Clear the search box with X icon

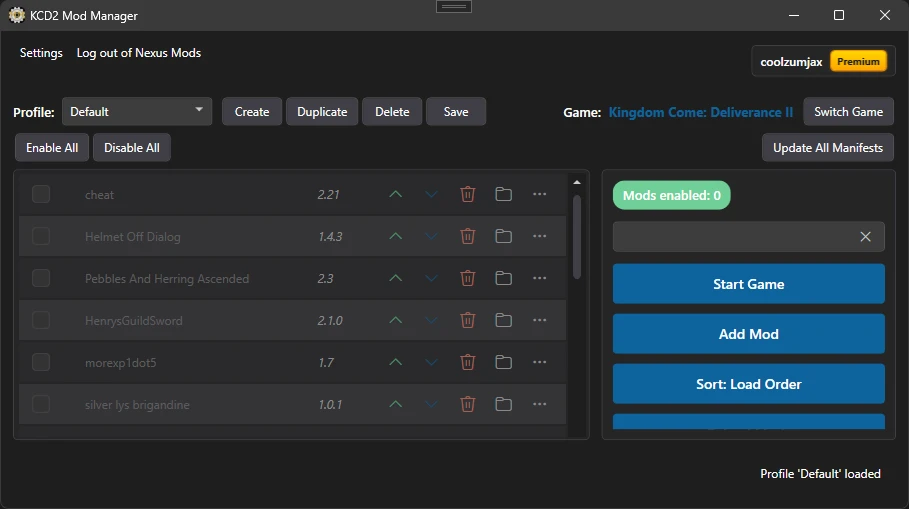pos(865,237)
